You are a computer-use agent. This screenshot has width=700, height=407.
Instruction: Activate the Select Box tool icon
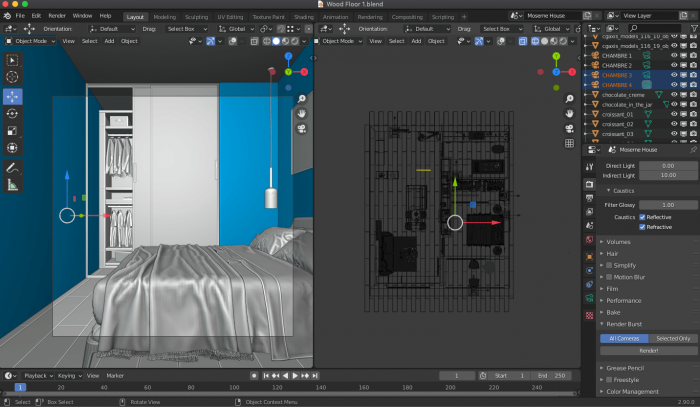(12, 60)
